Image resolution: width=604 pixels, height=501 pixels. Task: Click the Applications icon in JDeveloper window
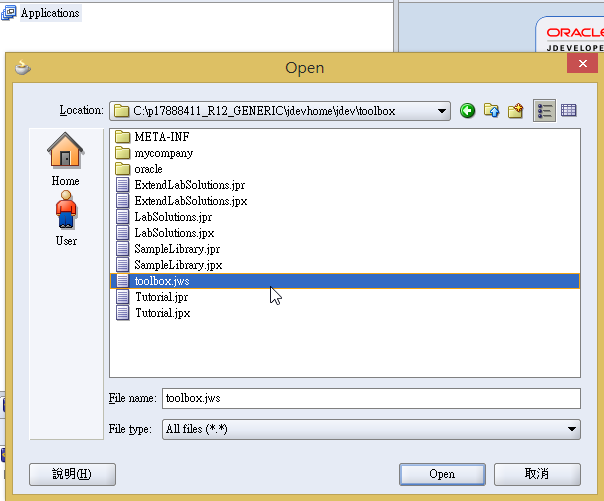click(8, 13)
